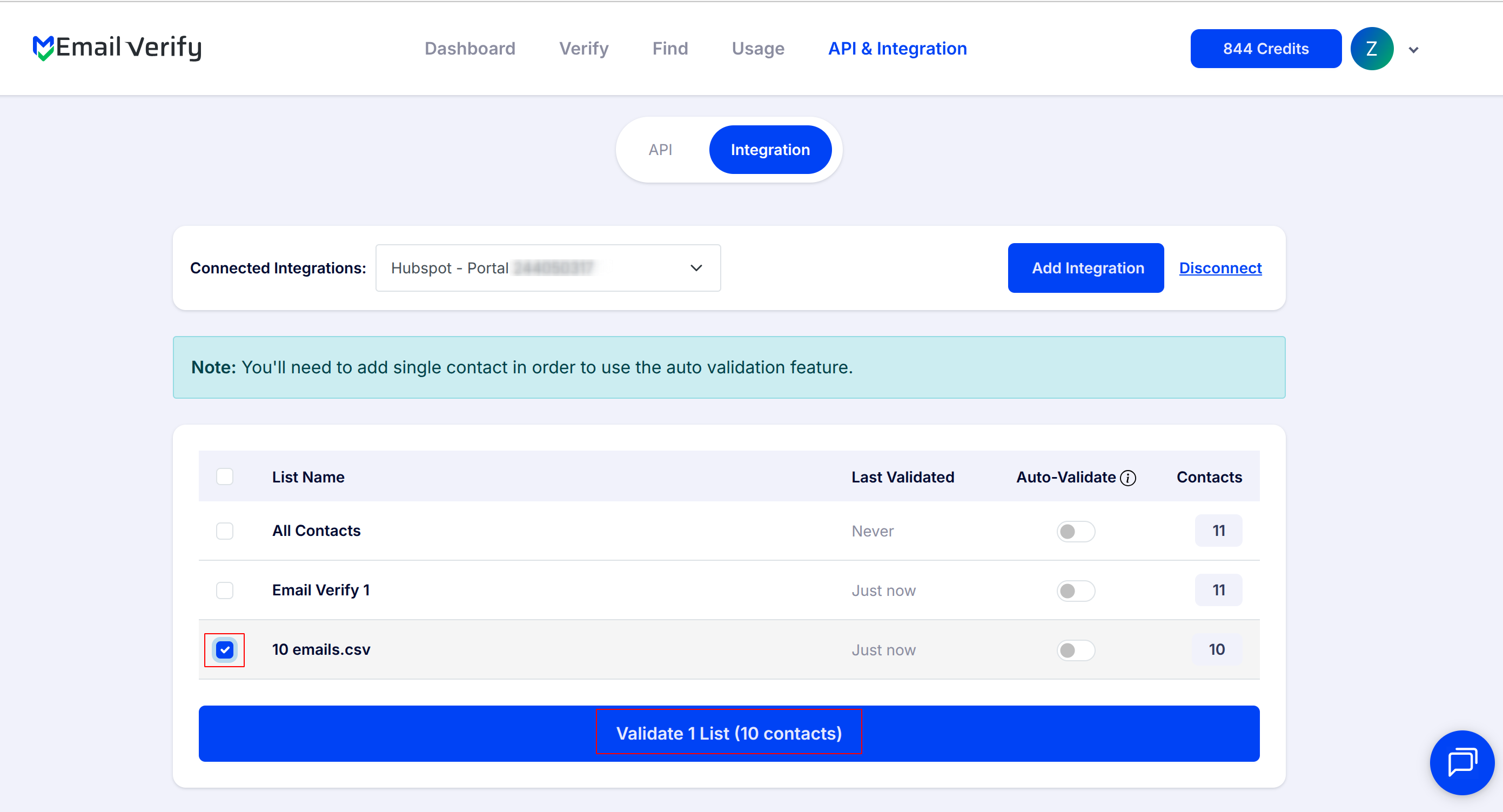The width and height of the screenshot is (1503, 812).
Task: Open the Z user avatar
Action: coord(1371,49)
